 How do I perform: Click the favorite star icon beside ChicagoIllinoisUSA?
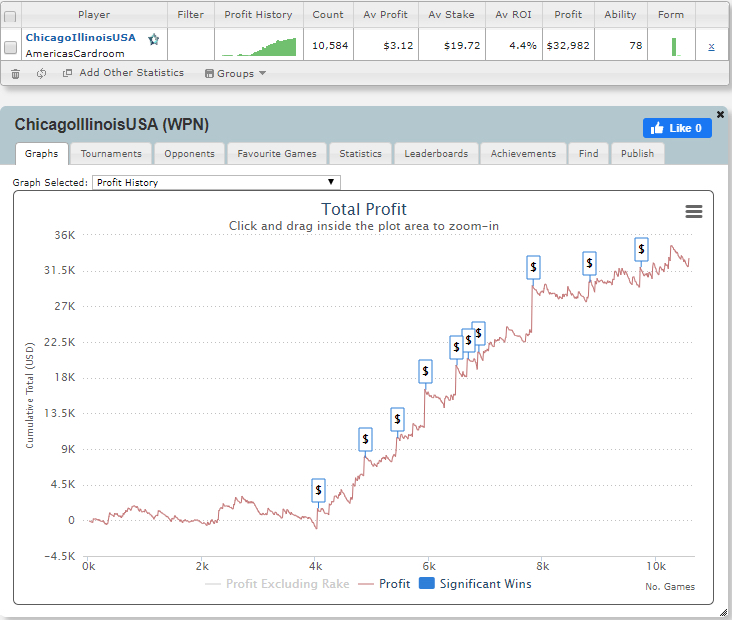point(153,39)
